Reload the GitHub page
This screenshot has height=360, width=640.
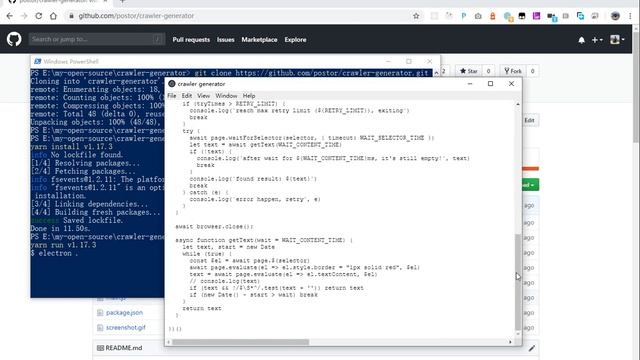click(x=39, y=16)
